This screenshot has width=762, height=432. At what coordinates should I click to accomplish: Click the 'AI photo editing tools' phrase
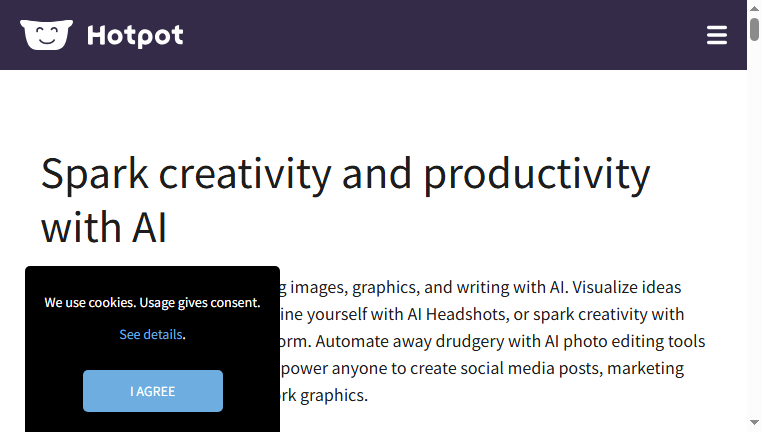coord(624,341)
